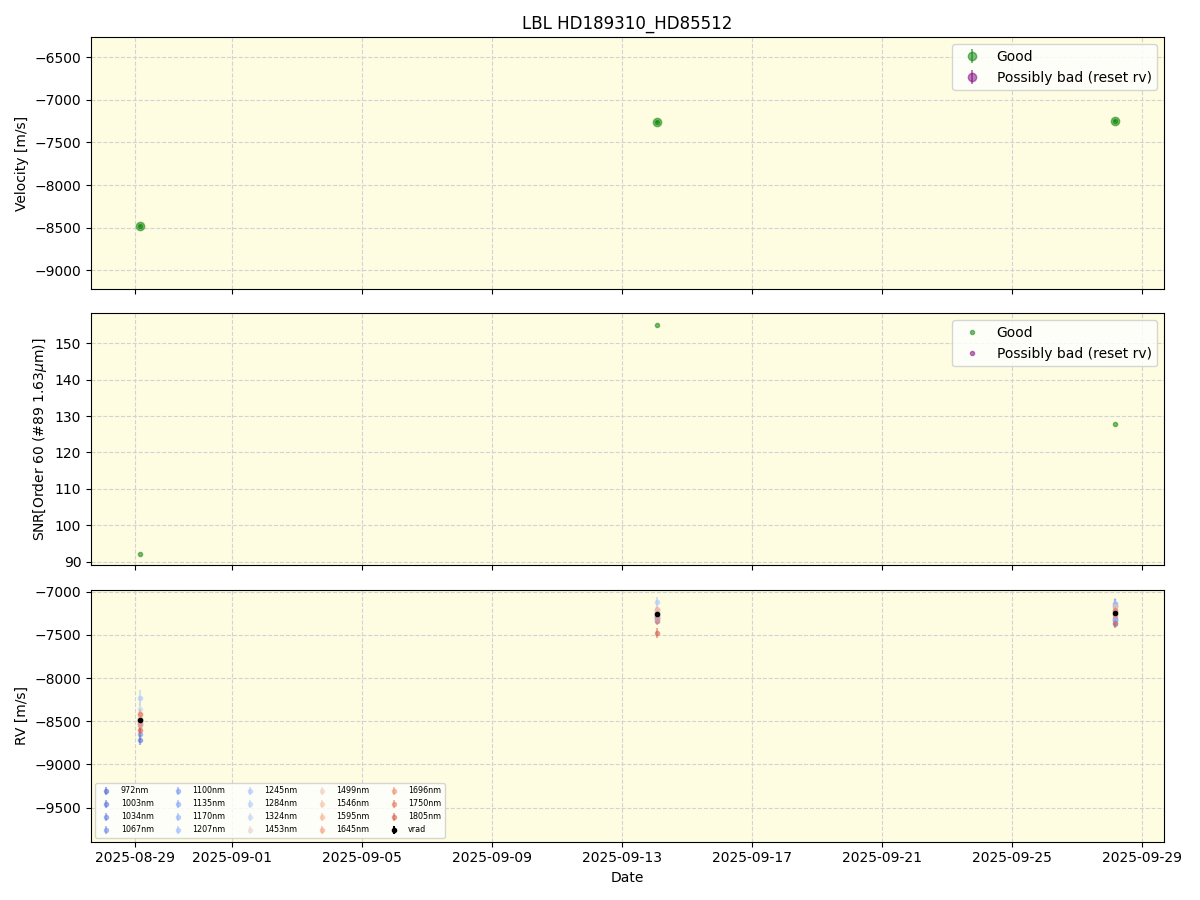This screenshot has width=1200, height=900.
Task: Click the Good marker in SNR panel legend
Action: 972,333
